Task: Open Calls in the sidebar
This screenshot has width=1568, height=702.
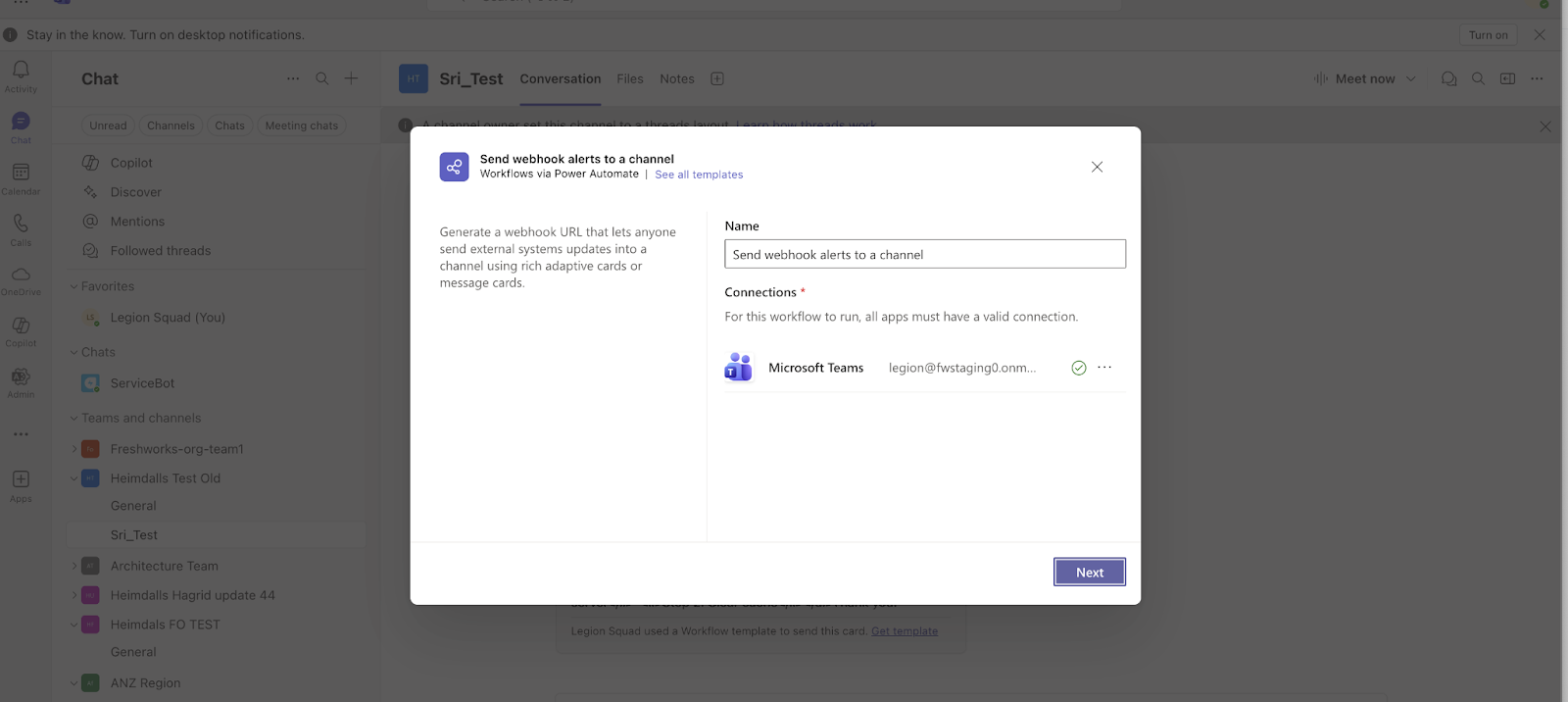Action: 21,230
